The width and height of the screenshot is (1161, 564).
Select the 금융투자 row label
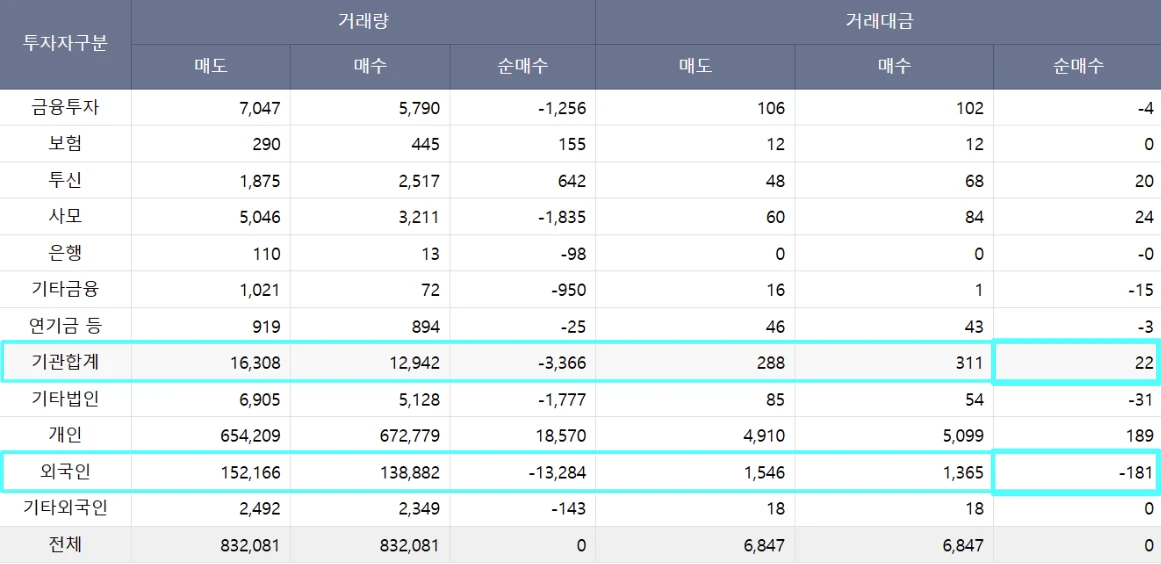click(65, 107)
